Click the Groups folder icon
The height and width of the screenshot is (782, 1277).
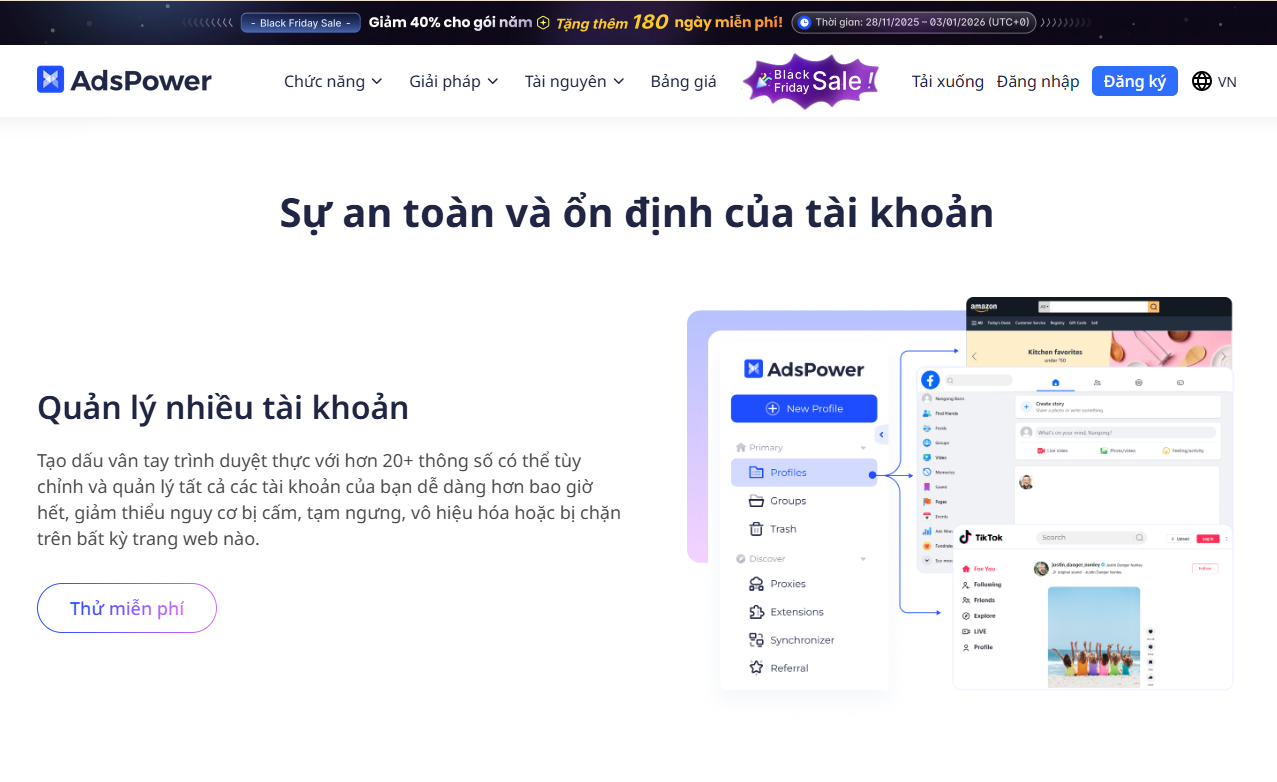[756, 500]
